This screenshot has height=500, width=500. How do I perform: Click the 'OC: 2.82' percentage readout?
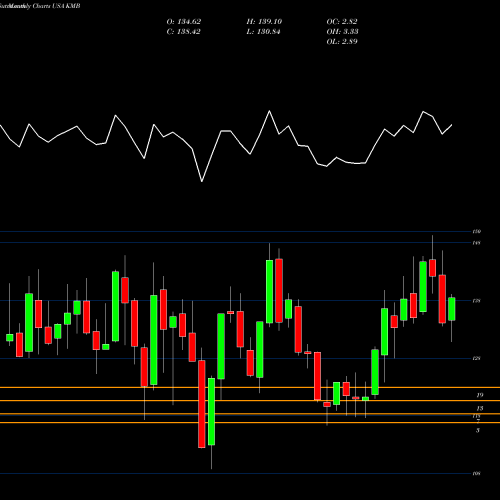pos(342,22)
